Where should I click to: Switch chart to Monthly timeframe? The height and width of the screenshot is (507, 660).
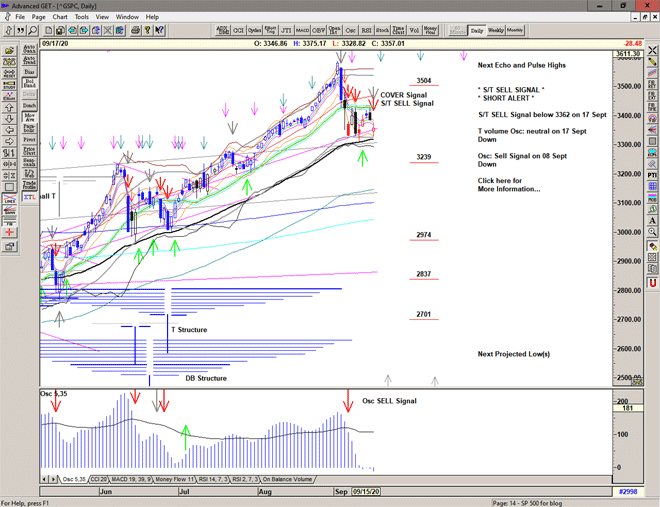(x=516, y=30)
